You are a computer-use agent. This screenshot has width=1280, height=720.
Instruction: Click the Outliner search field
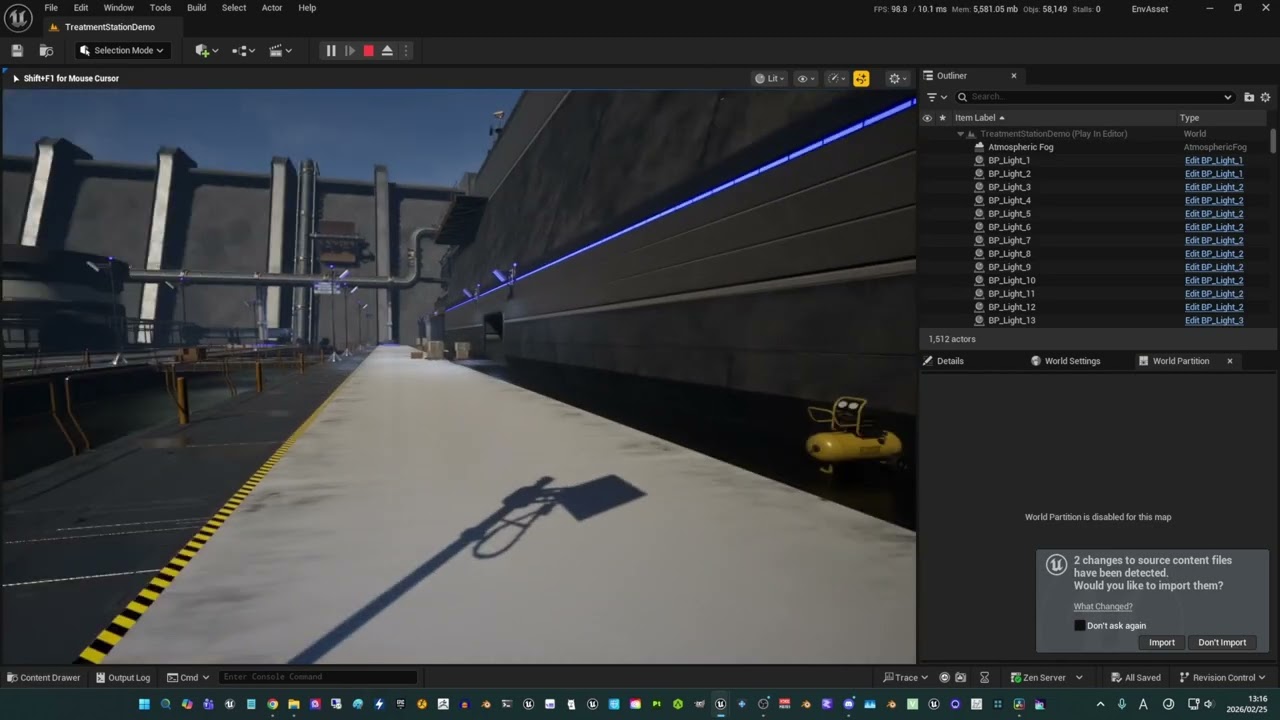[1095, 97]
